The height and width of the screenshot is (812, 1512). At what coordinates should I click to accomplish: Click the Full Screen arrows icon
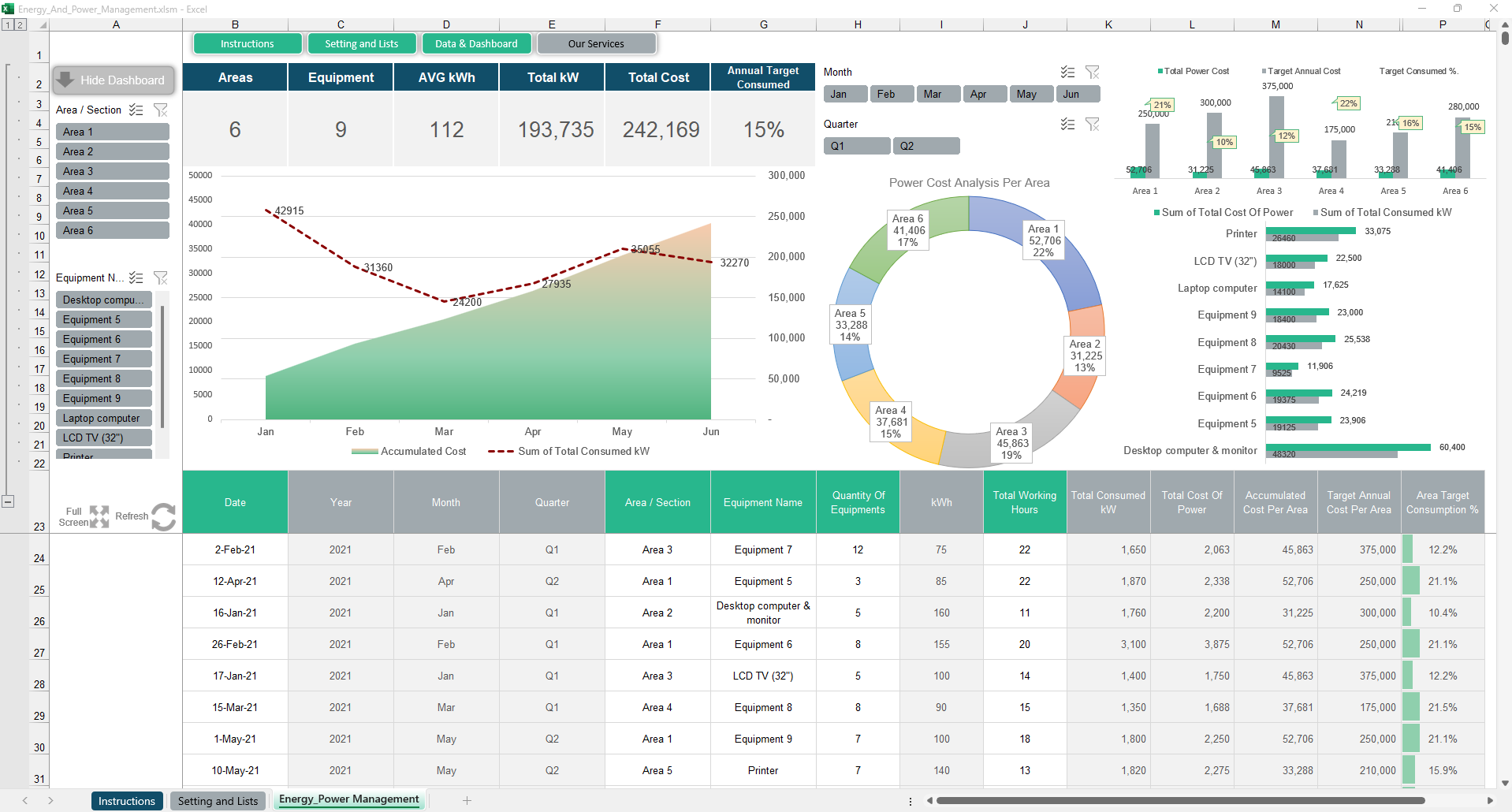(99, 516)
